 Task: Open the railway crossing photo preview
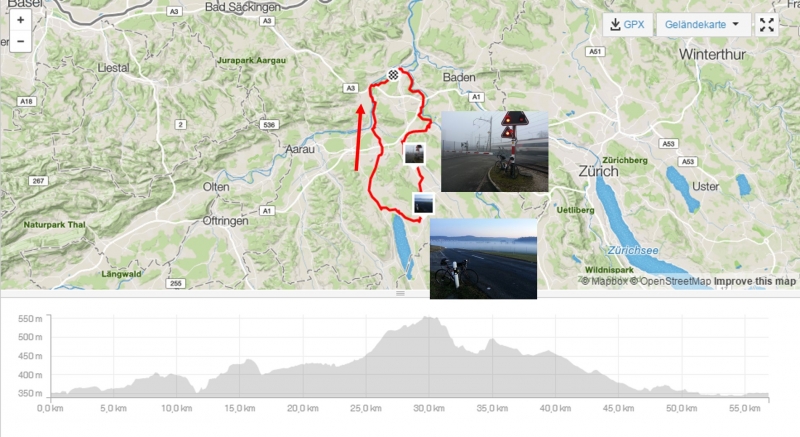[x=494, y=151]
